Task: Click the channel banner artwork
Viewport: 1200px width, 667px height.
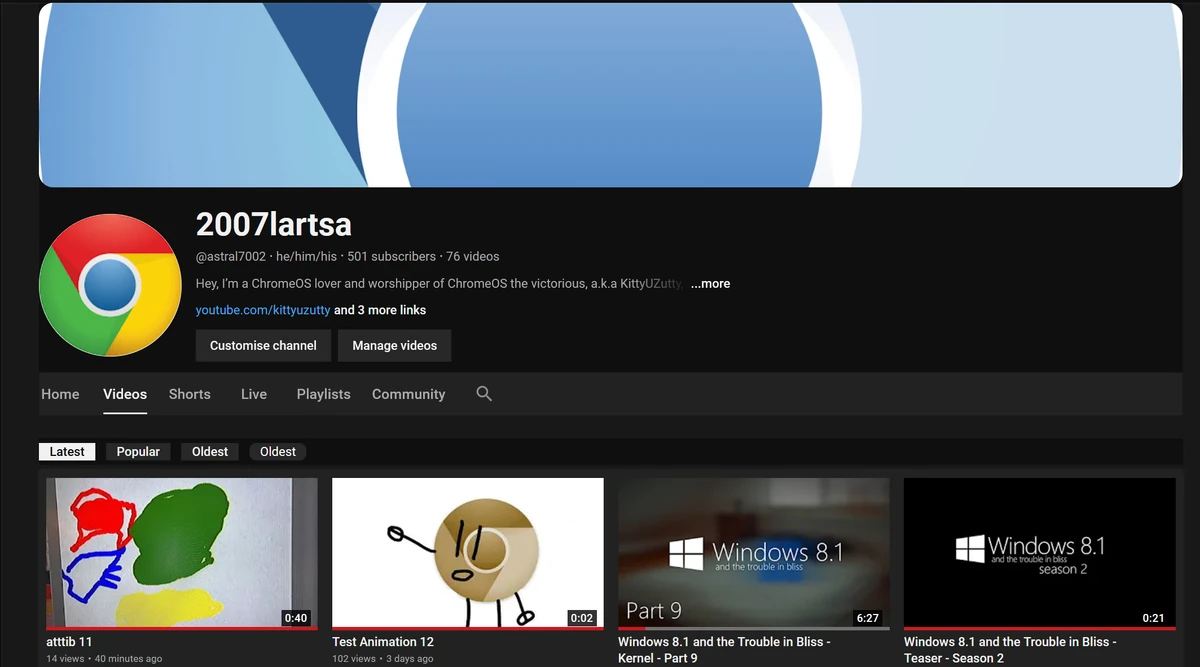Action: [610, 95]
